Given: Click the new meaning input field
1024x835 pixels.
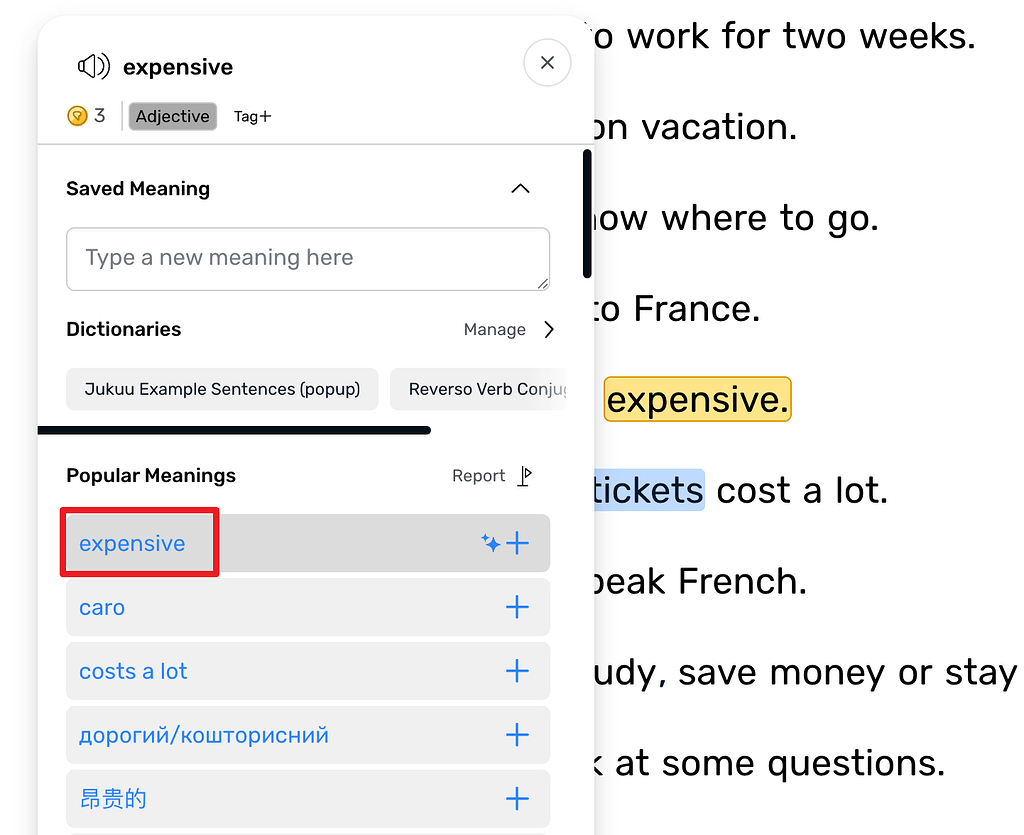Looking at the screenshot, I should [308, 259].
